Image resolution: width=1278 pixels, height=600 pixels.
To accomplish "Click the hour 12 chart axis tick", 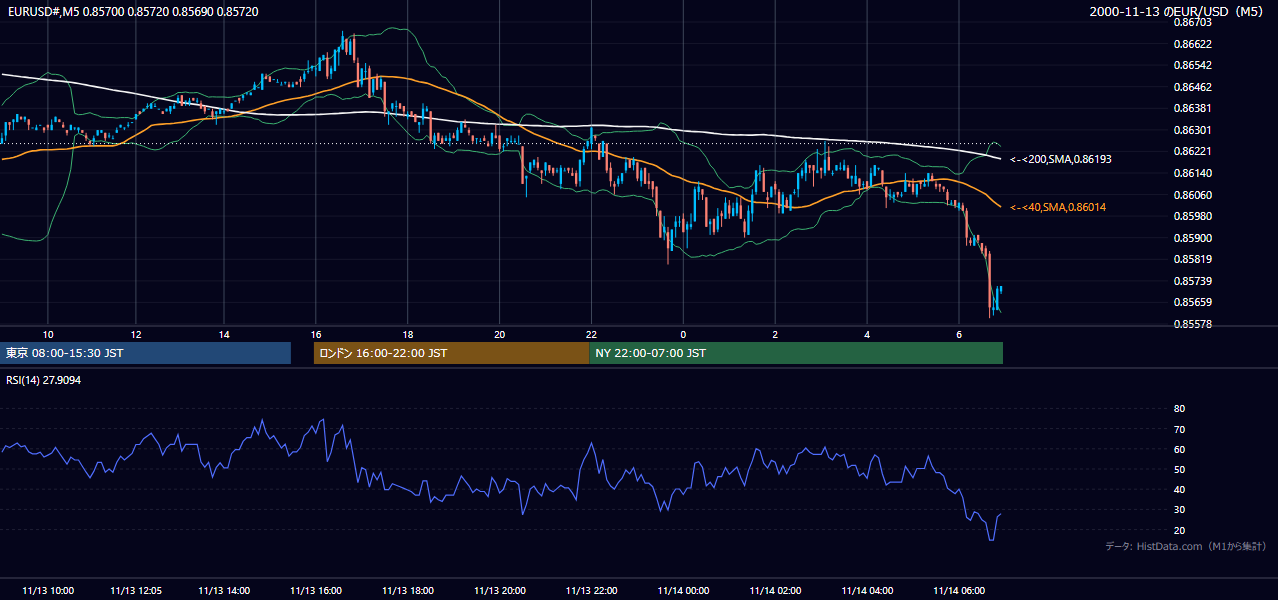I will point(136,334).
